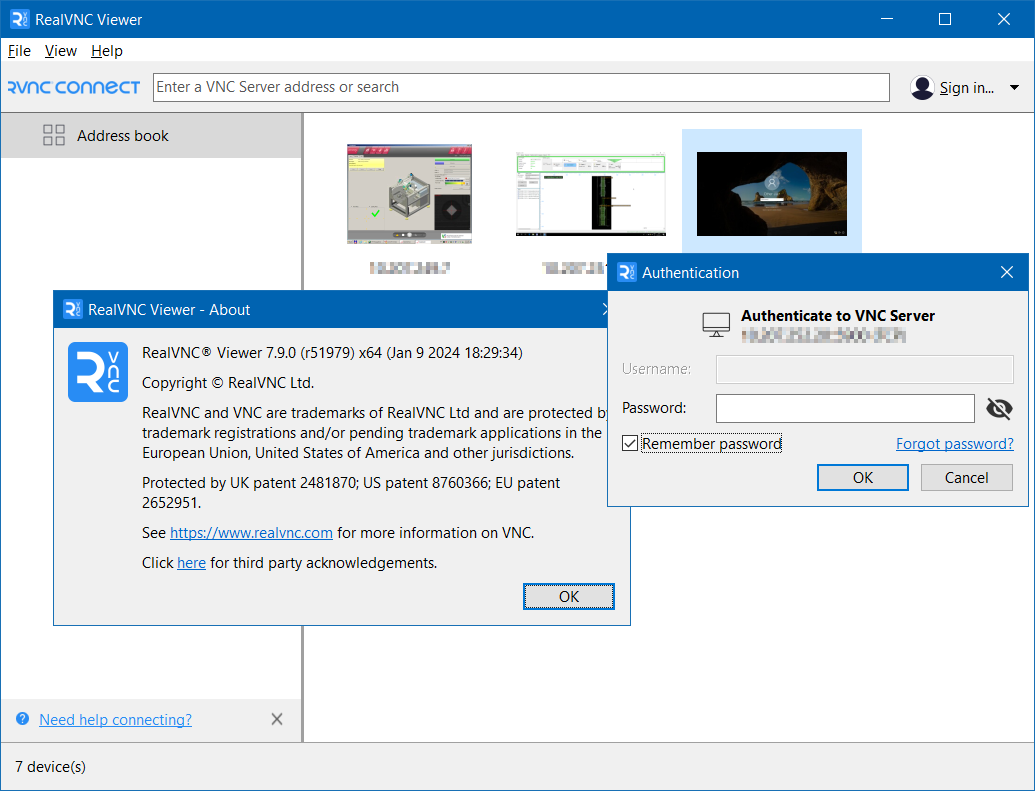This screenshot has width=1035, height=791.
Task: Follow the realvnc.com website link
Action: pyautogui.click(x=251, y=533)
